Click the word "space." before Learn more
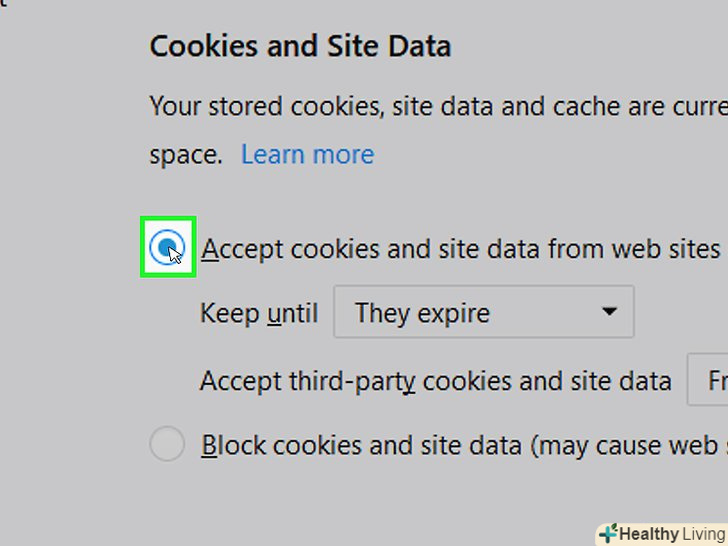Viewport: 728px width, 546px height. [x=186, y=155]
